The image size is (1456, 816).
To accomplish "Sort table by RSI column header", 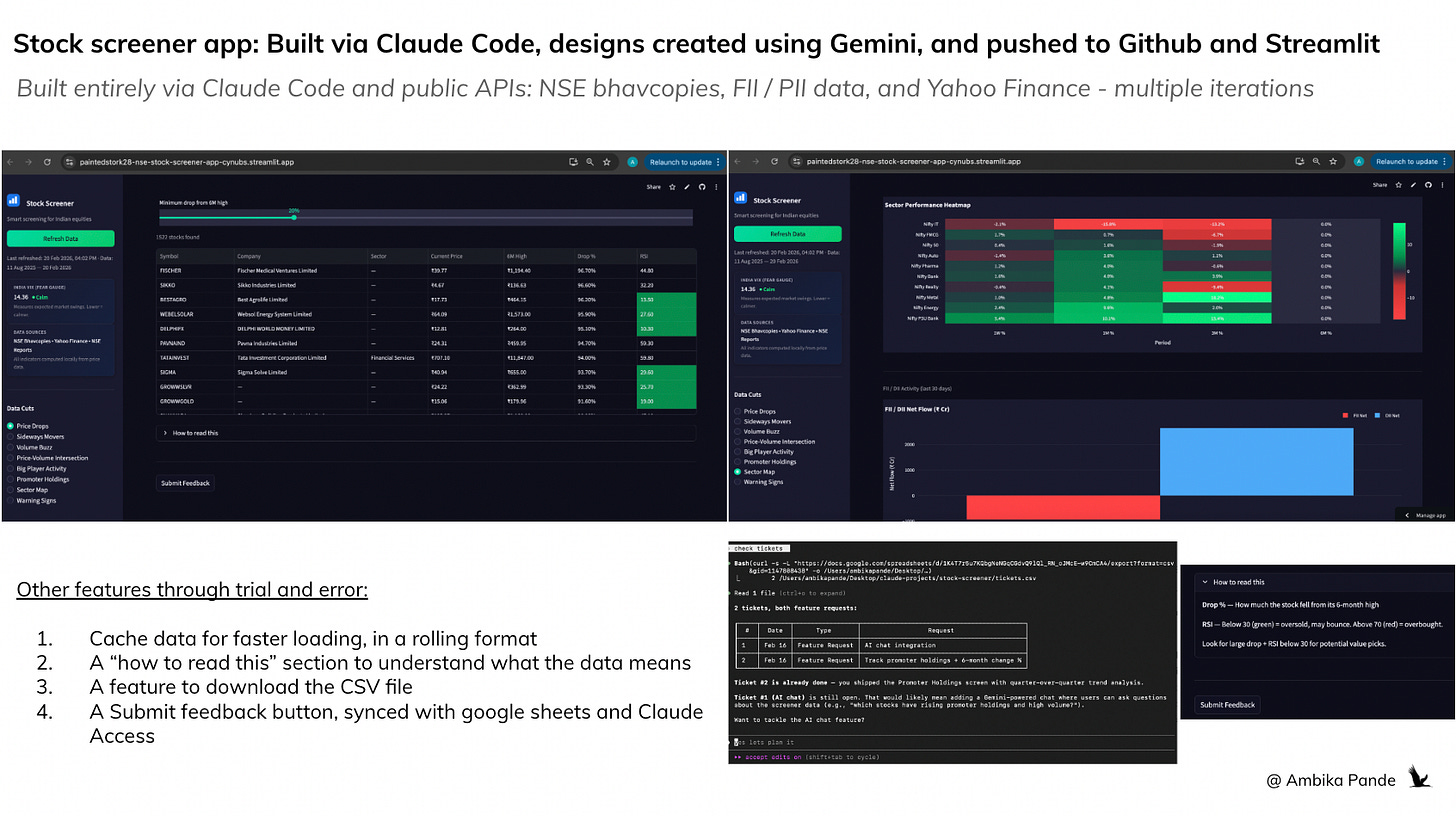I will pos(666,256).
